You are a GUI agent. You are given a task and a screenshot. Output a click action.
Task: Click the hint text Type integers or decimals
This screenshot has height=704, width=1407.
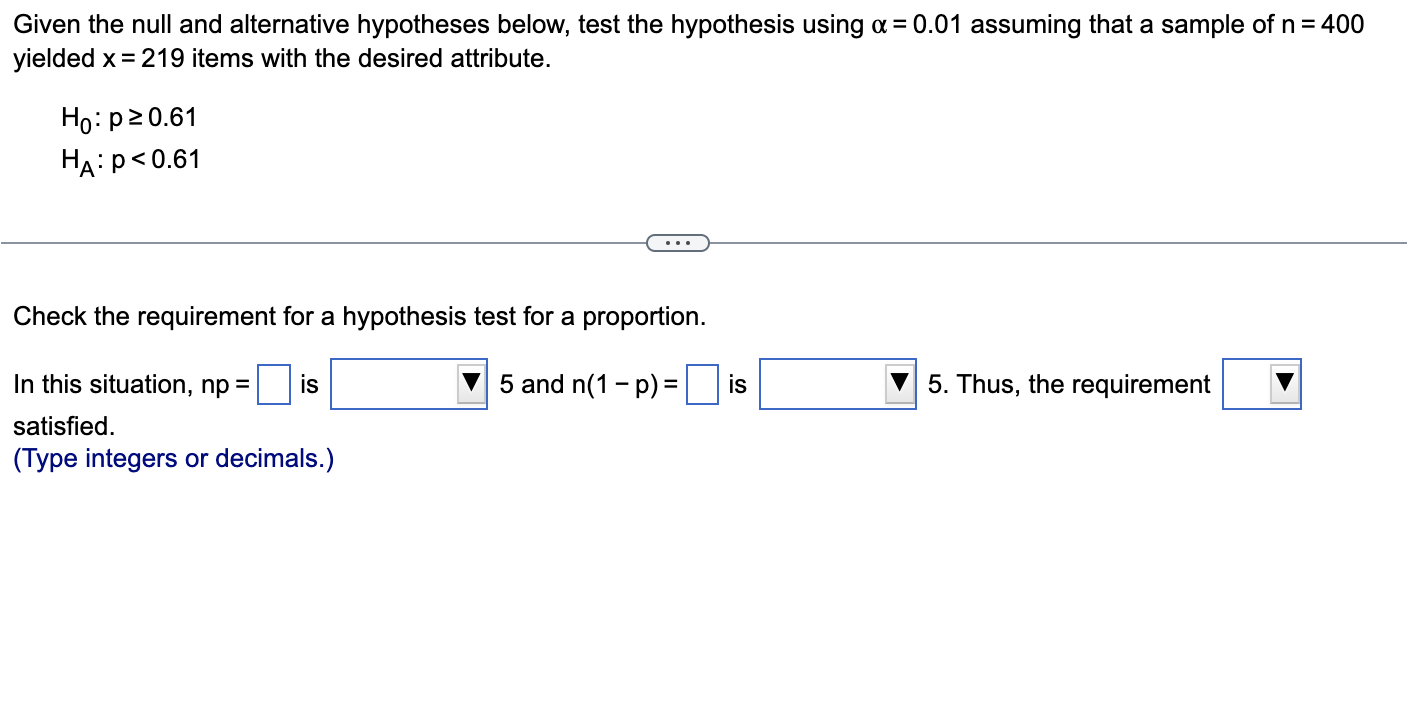[171, 458]
